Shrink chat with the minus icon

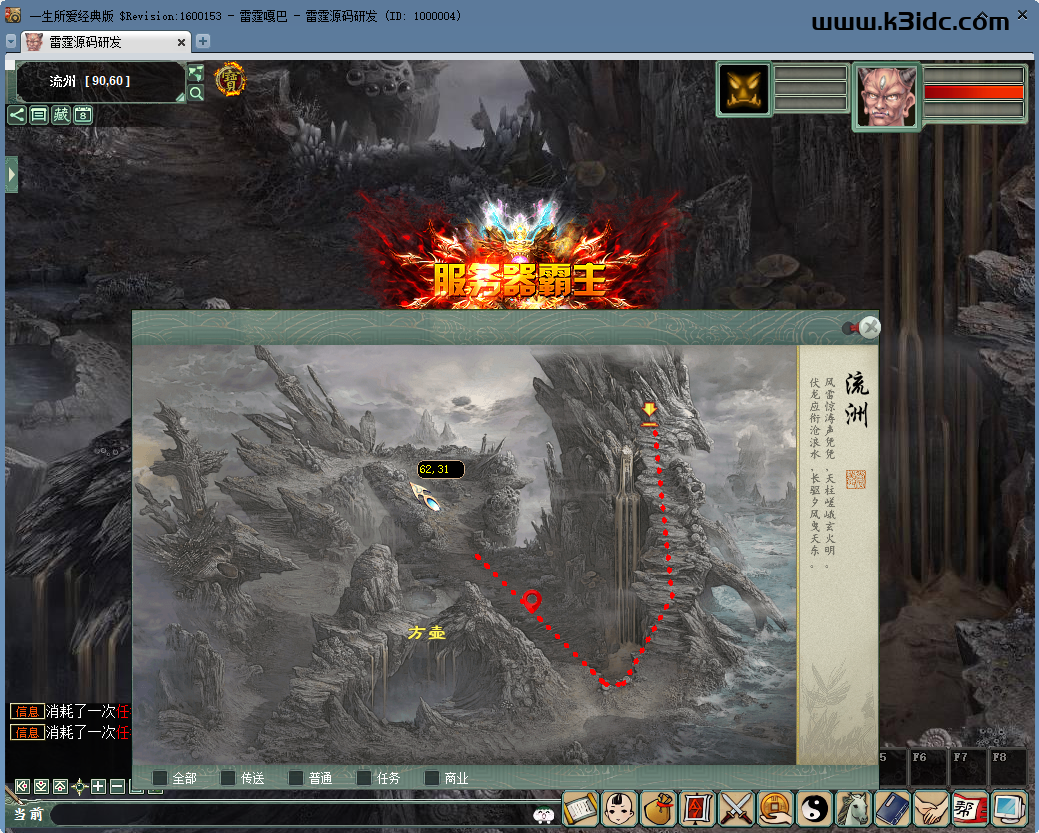click(x=117, y=787)
